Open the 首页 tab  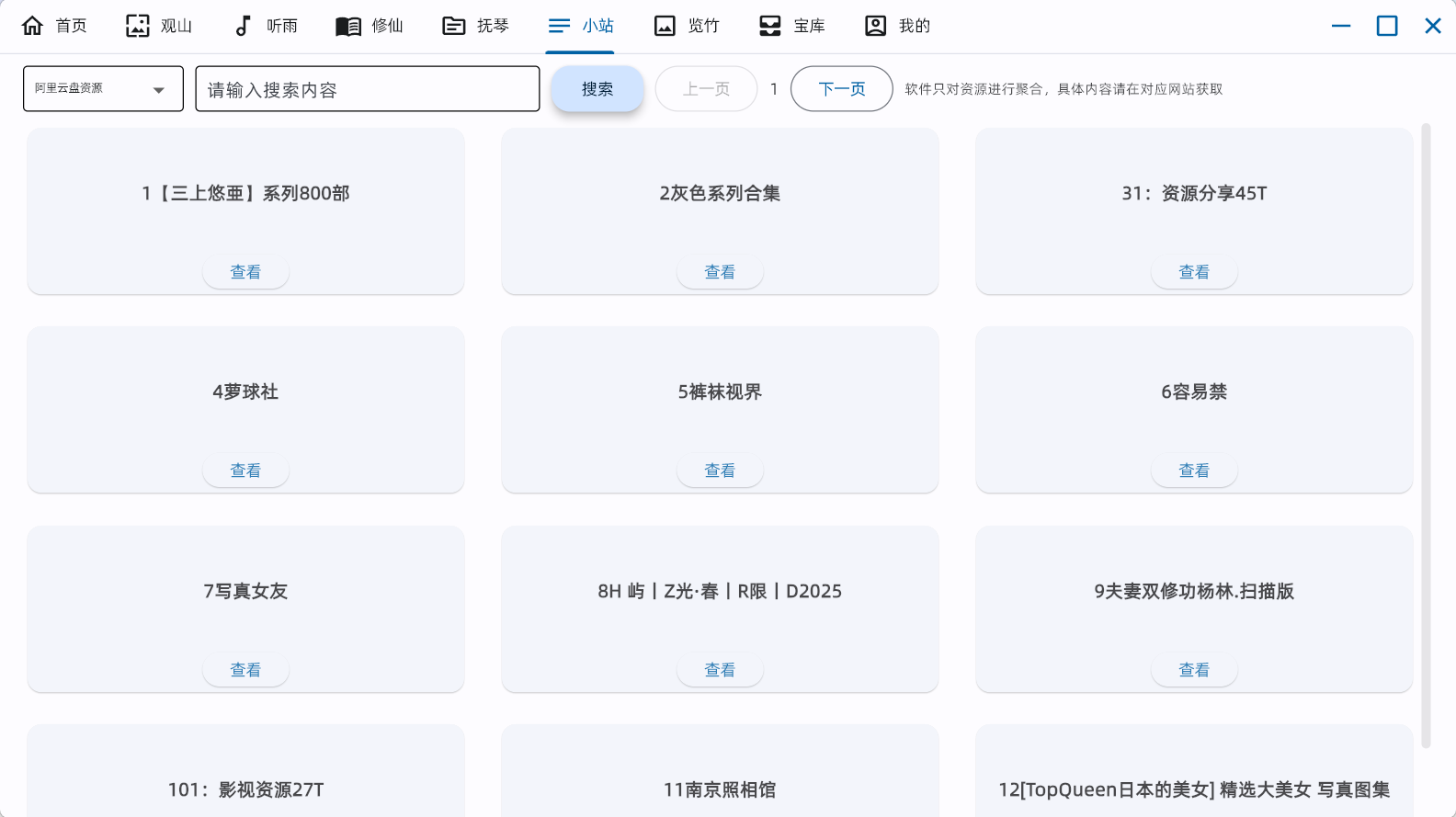(54, 26)
